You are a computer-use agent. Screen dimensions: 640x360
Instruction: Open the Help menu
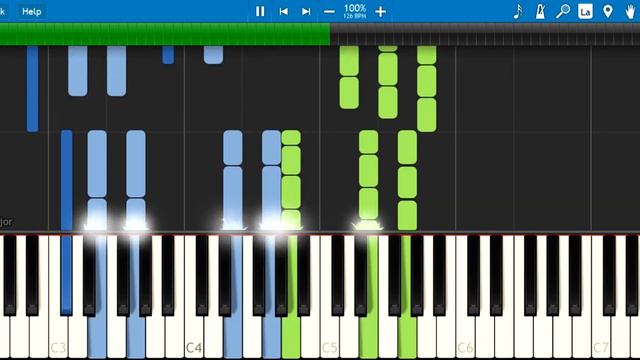pyautogui.click(x=31, y=11)
